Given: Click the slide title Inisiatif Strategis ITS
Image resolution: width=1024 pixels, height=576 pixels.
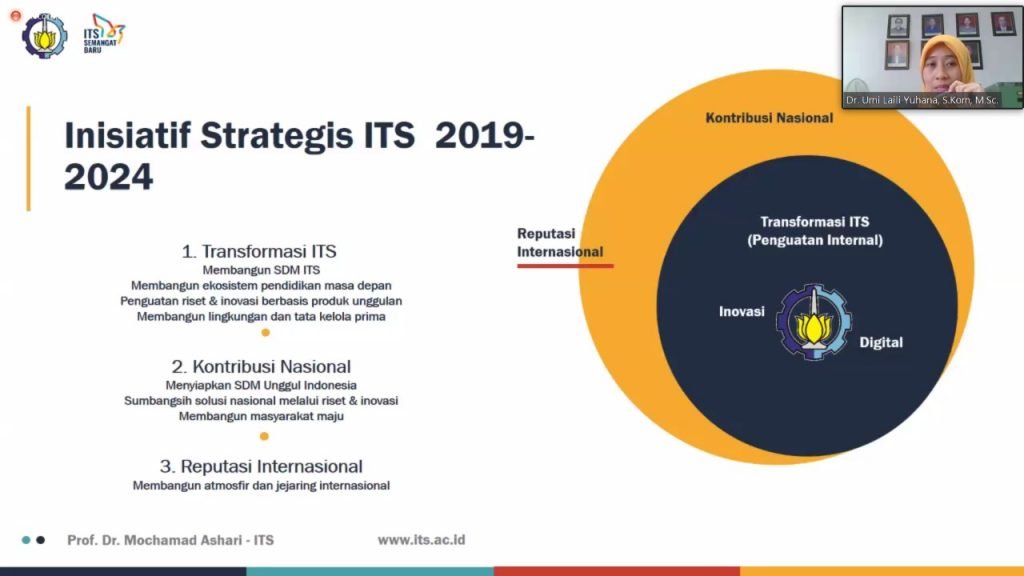Looking at the screenshot, I should point(300,156).
